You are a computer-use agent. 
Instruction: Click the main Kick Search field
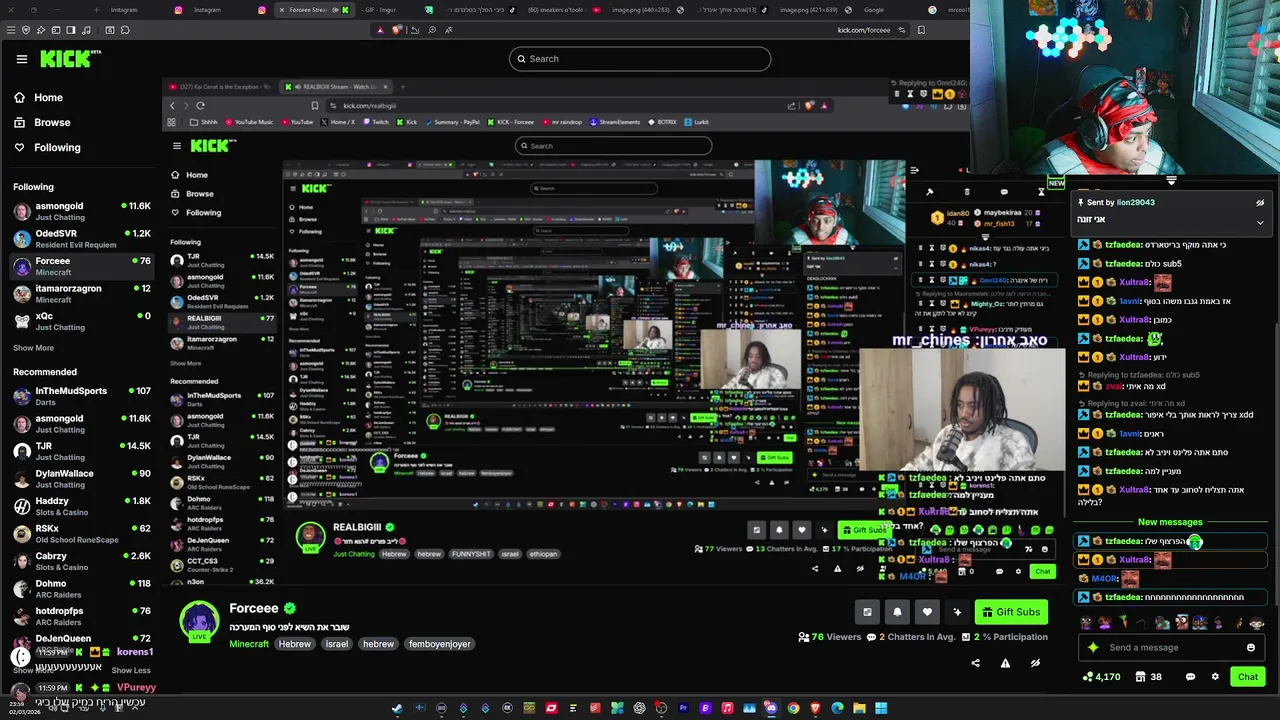coord(640,59)
